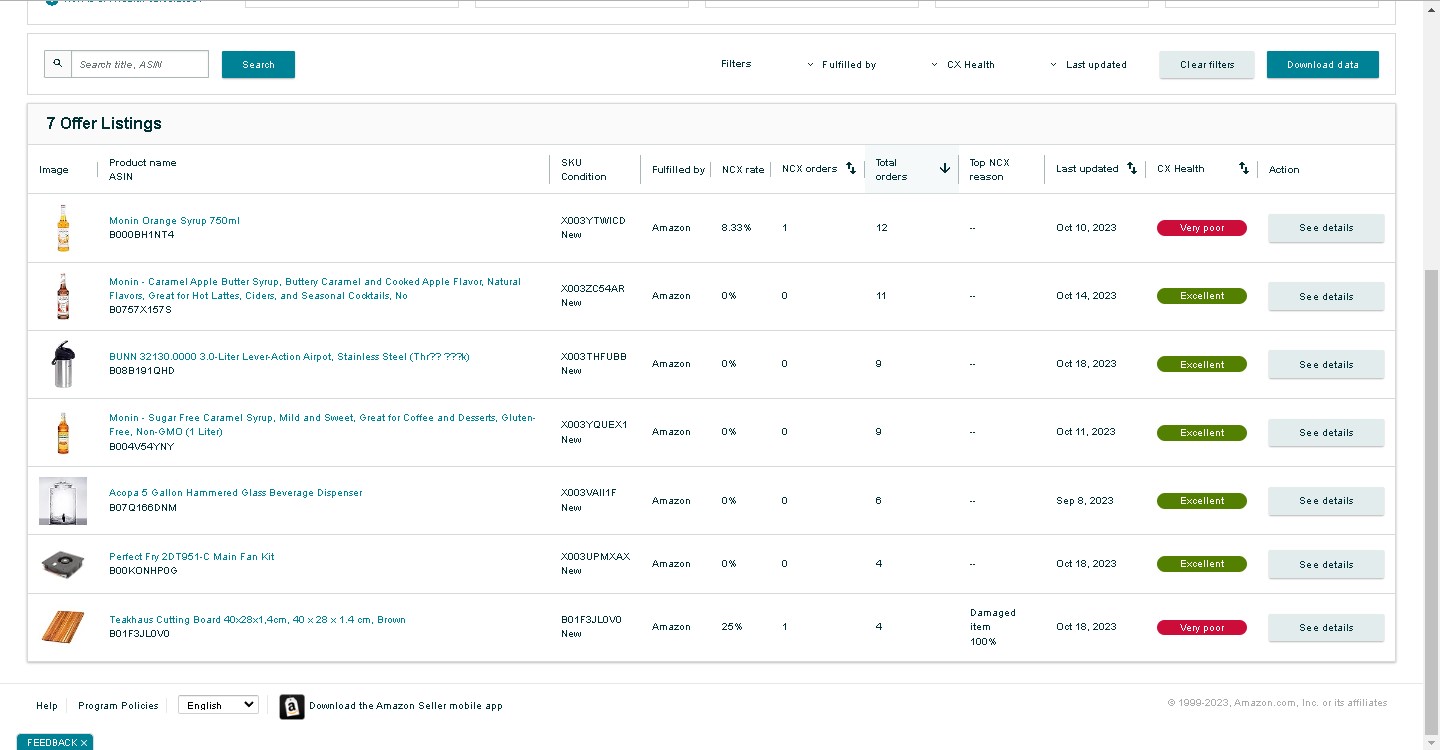
Task: Click the Oct 10, 2023 date cell
Action: [x=1086, y=228]
